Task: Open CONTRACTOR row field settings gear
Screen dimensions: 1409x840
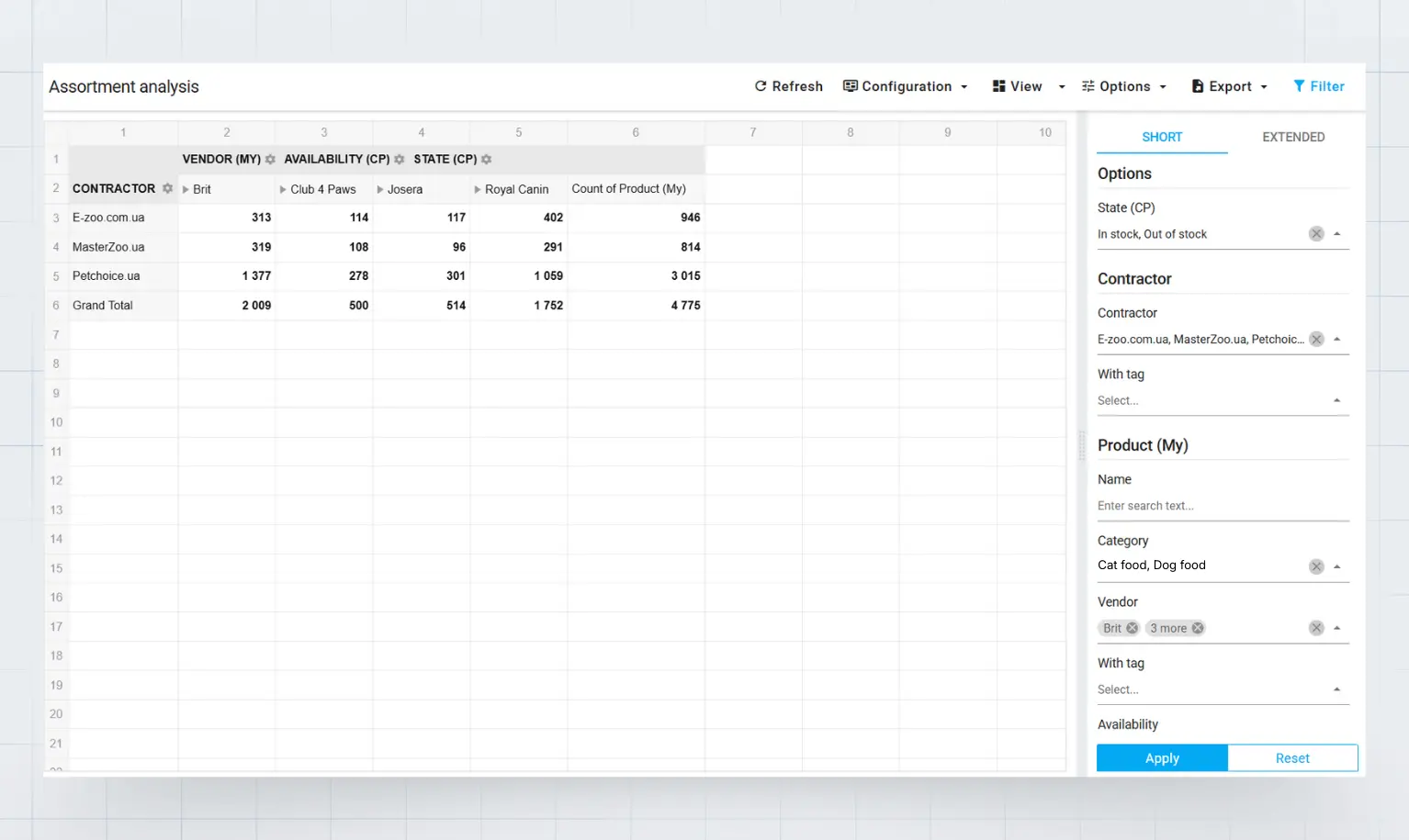Action: tap(167, 188)
